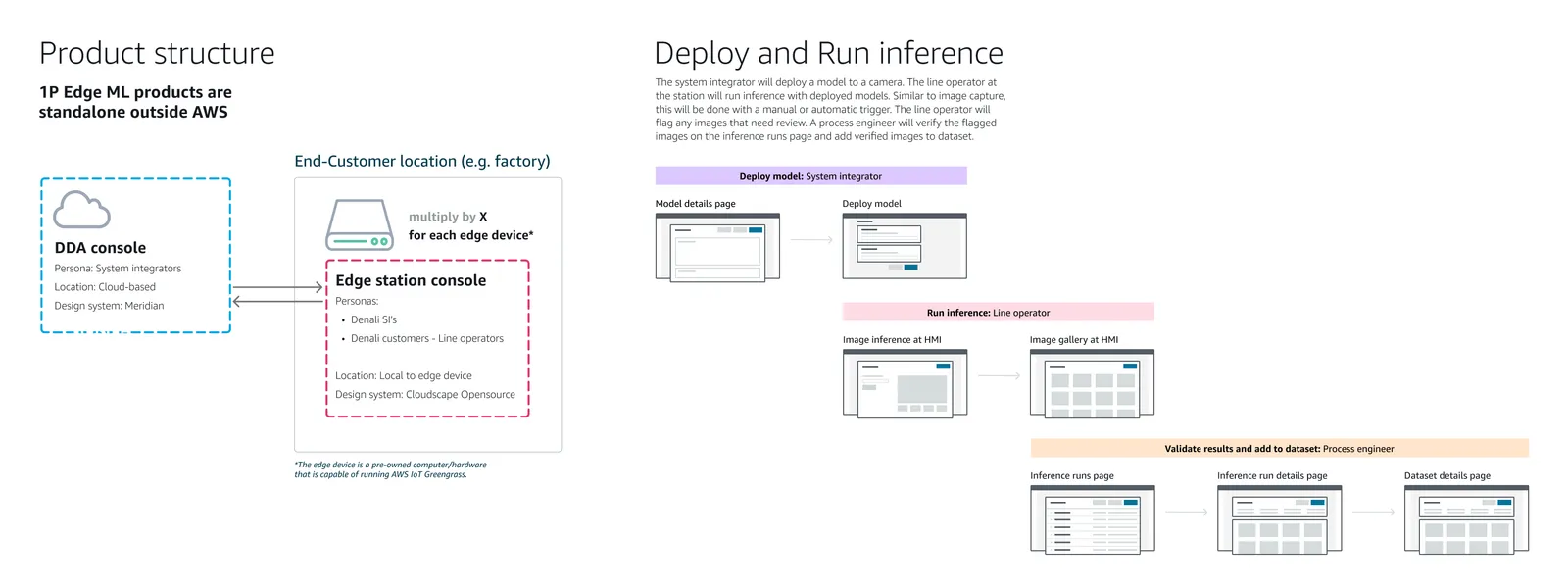Image resolution: width=1568 pixels, height=588 pixels.
Task: Click the edge device footnote text
Action: (390, 469)
